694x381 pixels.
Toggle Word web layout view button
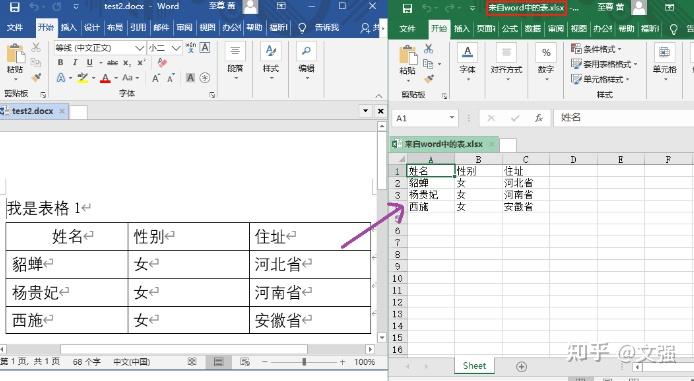click(245, 362)
